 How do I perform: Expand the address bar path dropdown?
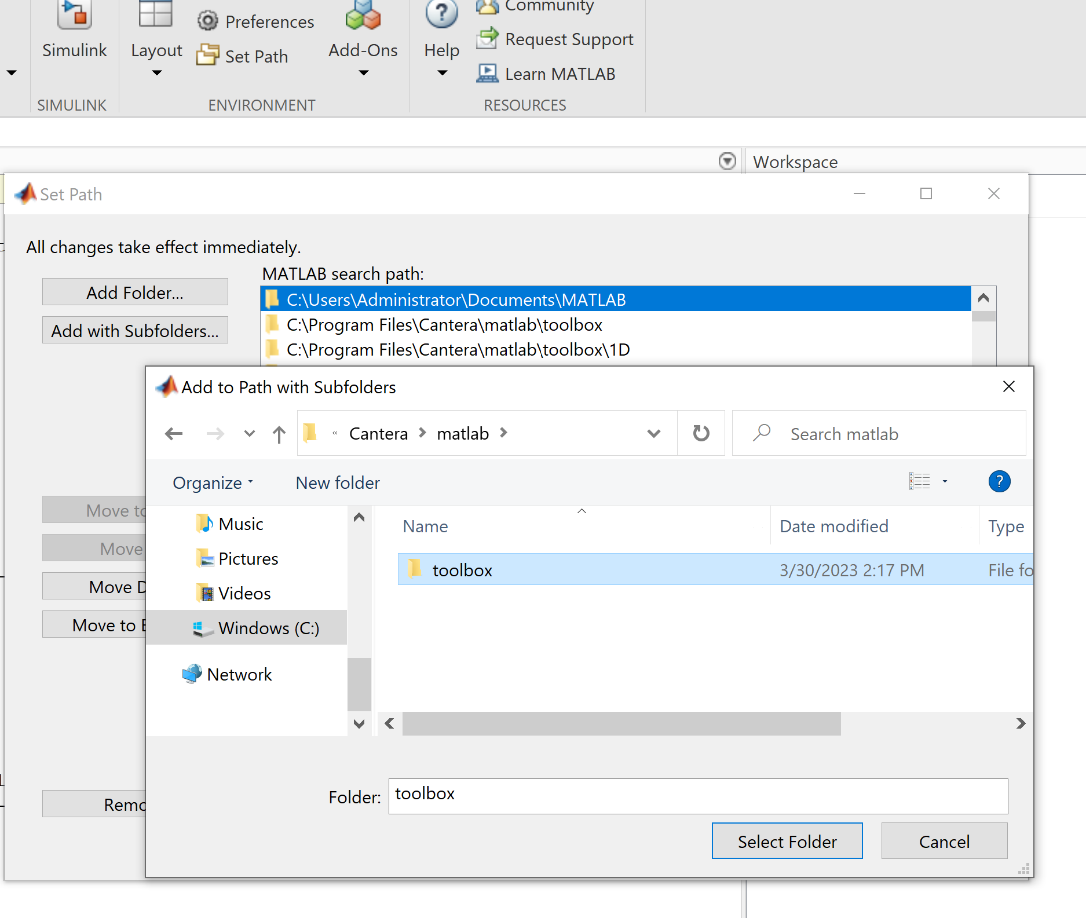tap(654, 434)
